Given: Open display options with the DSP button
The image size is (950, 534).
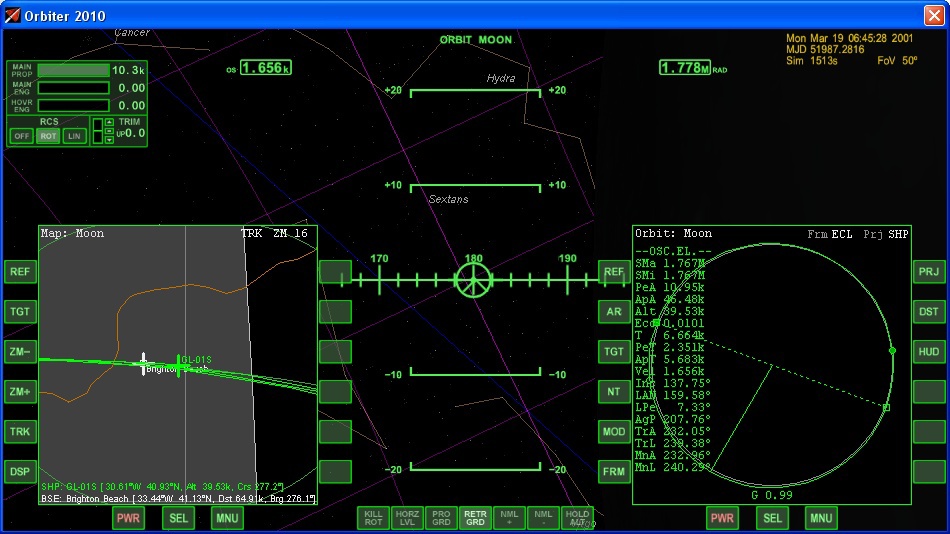Looking at the screenshot, I should coord(19,472).
